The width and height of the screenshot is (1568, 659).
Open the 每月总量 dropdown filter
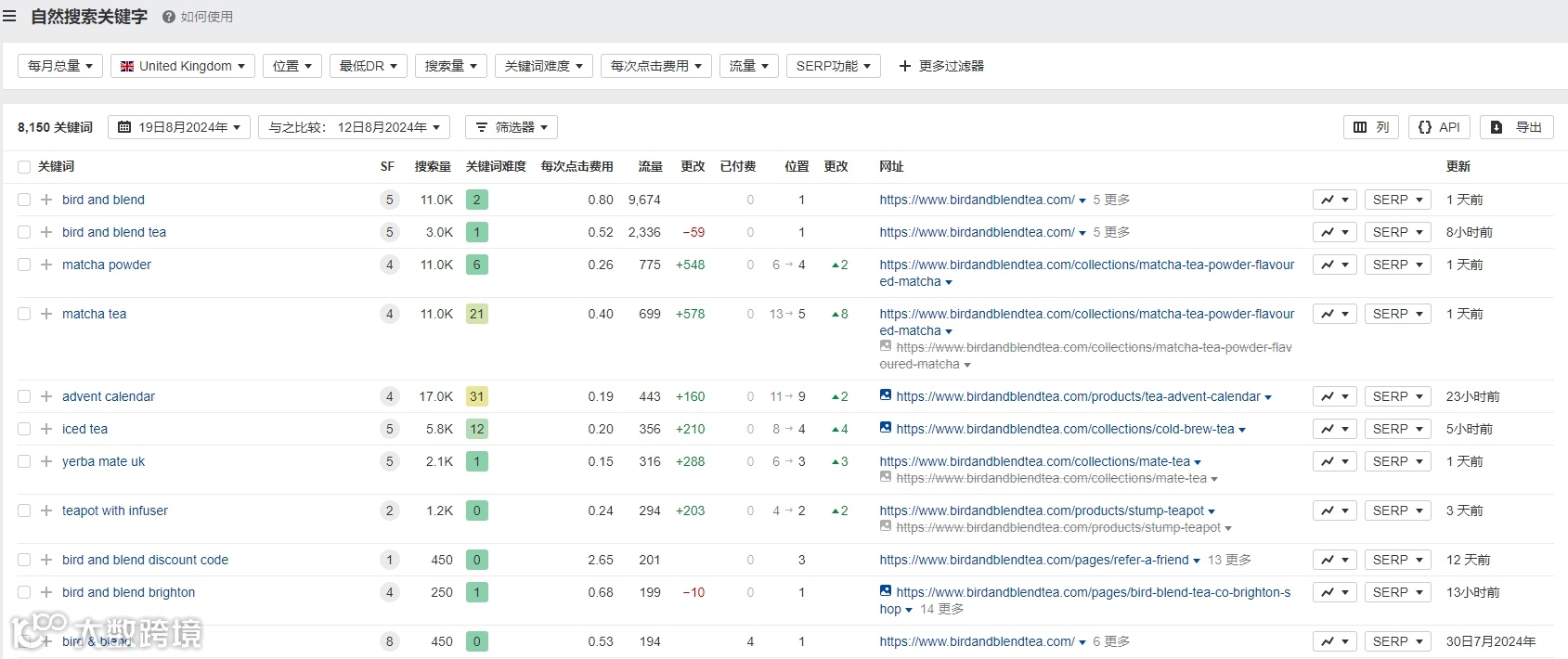click(x=60, y=66)
